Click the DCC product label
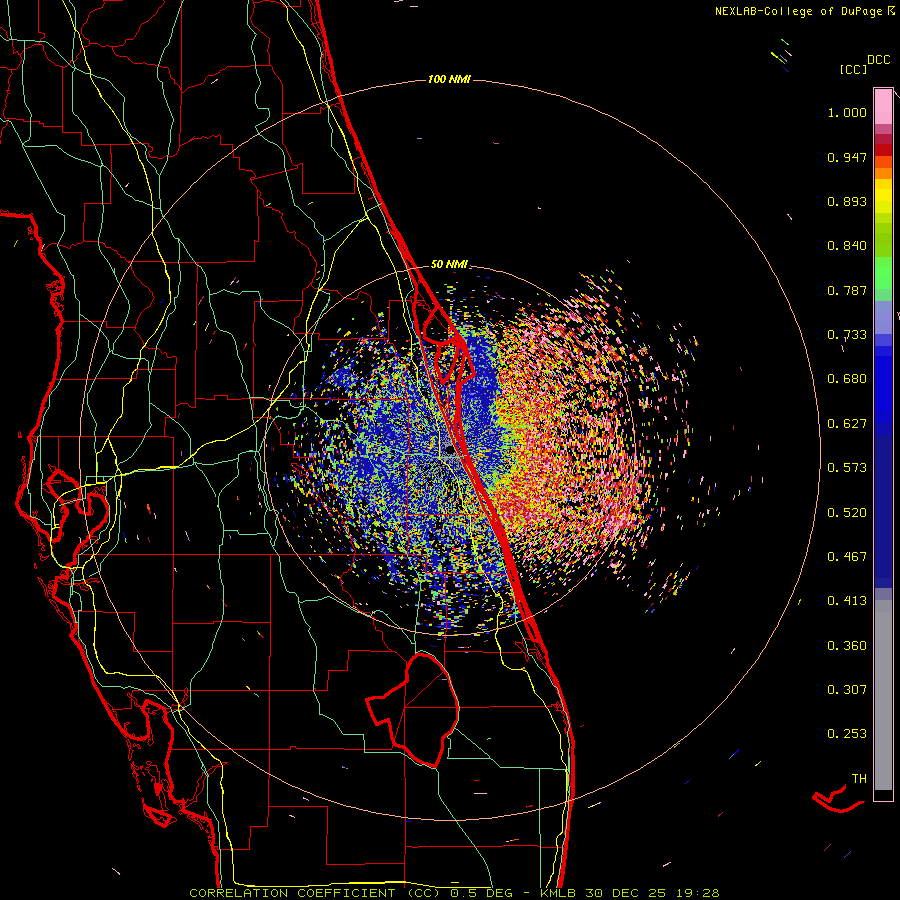The height and width of the screenshot is (900, 900). coord(879,60)
